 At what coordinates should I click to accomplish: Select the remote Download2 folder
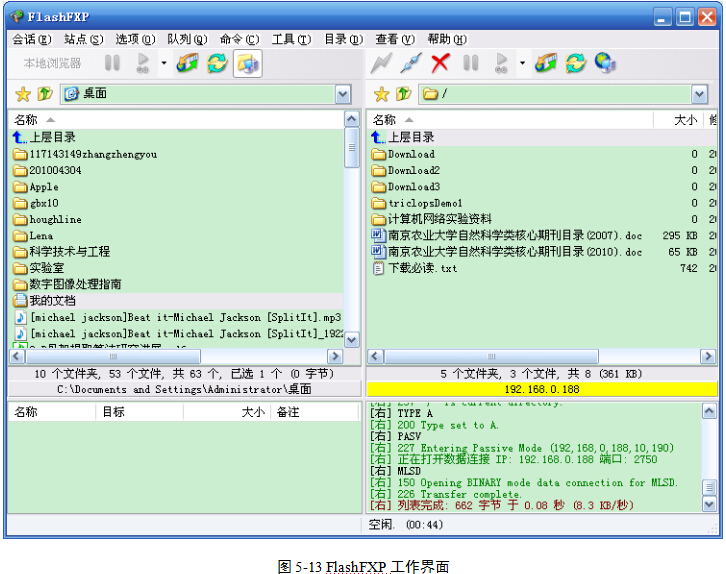542,170
